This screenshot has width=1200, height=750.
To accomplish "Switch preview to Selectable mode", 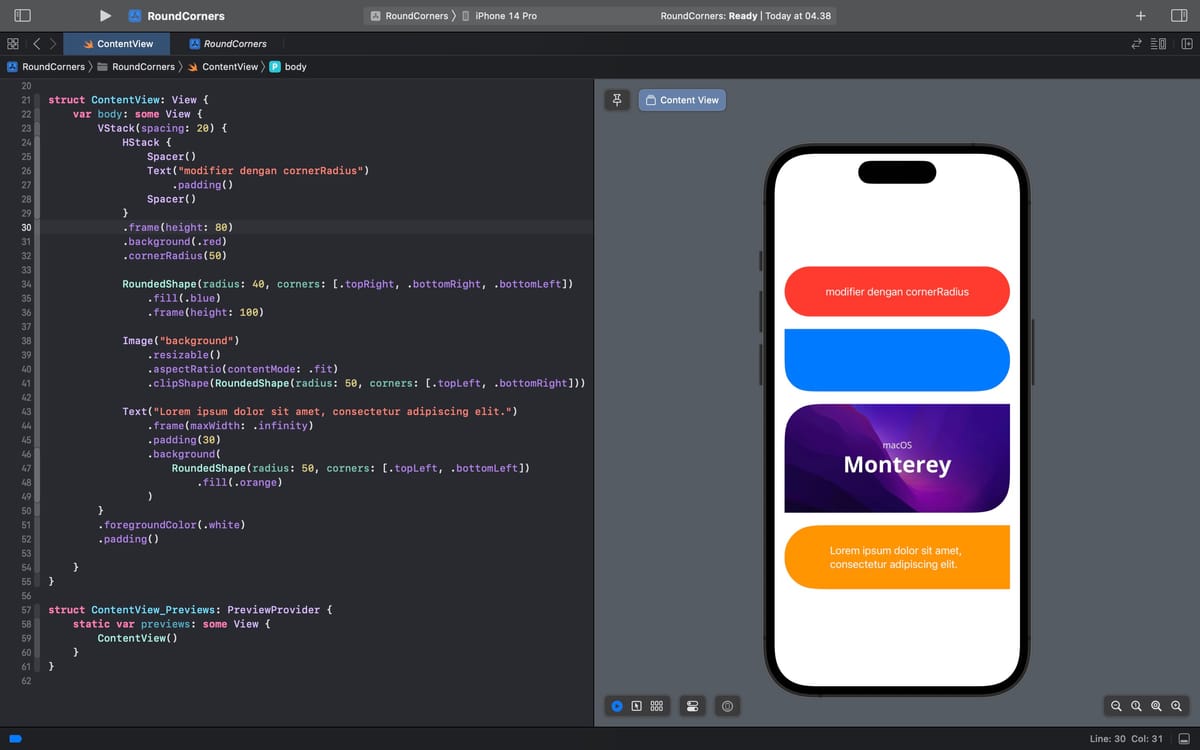I will (x=637, y=706).
